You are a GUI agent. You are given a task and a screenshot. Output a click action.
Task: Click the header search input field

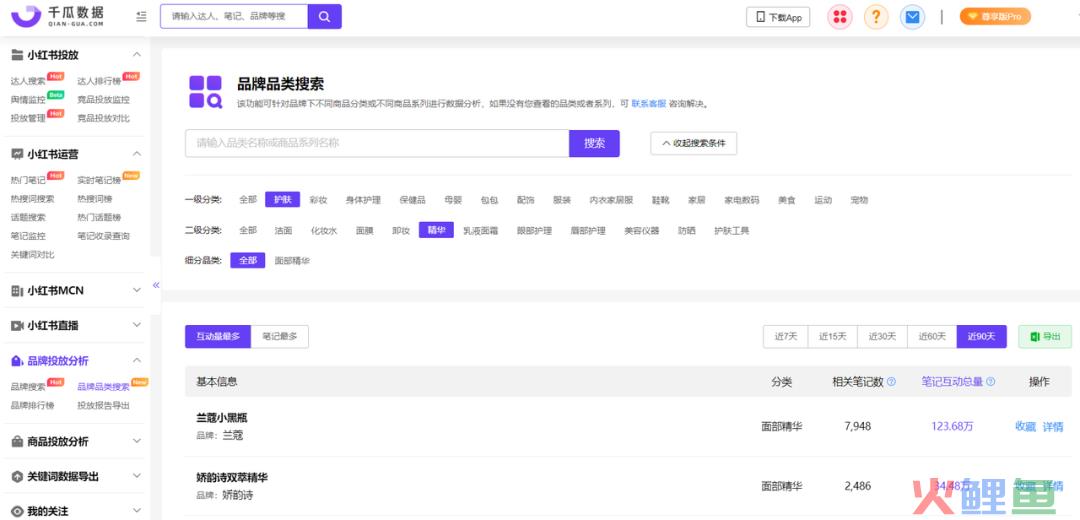(233, 17)
